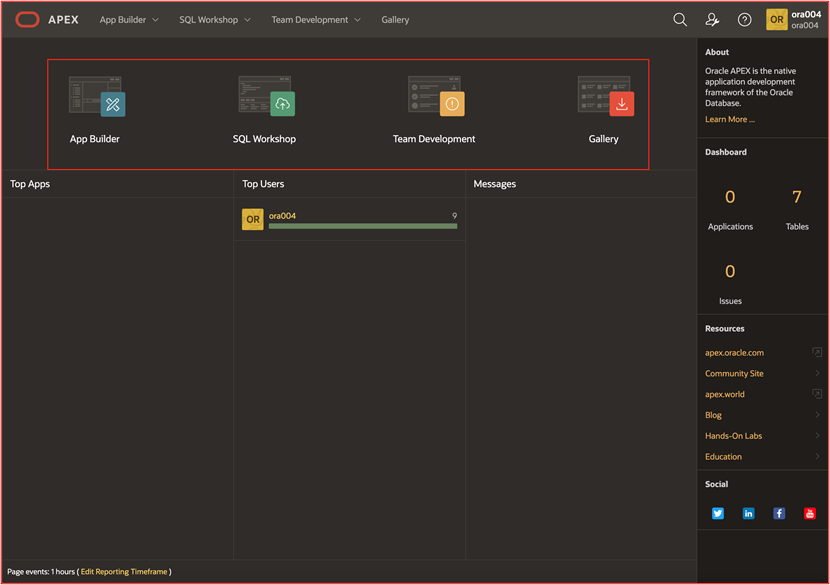Open the Twitter social icon
Viewport: 830px width, 585px height.
point(718,513)
